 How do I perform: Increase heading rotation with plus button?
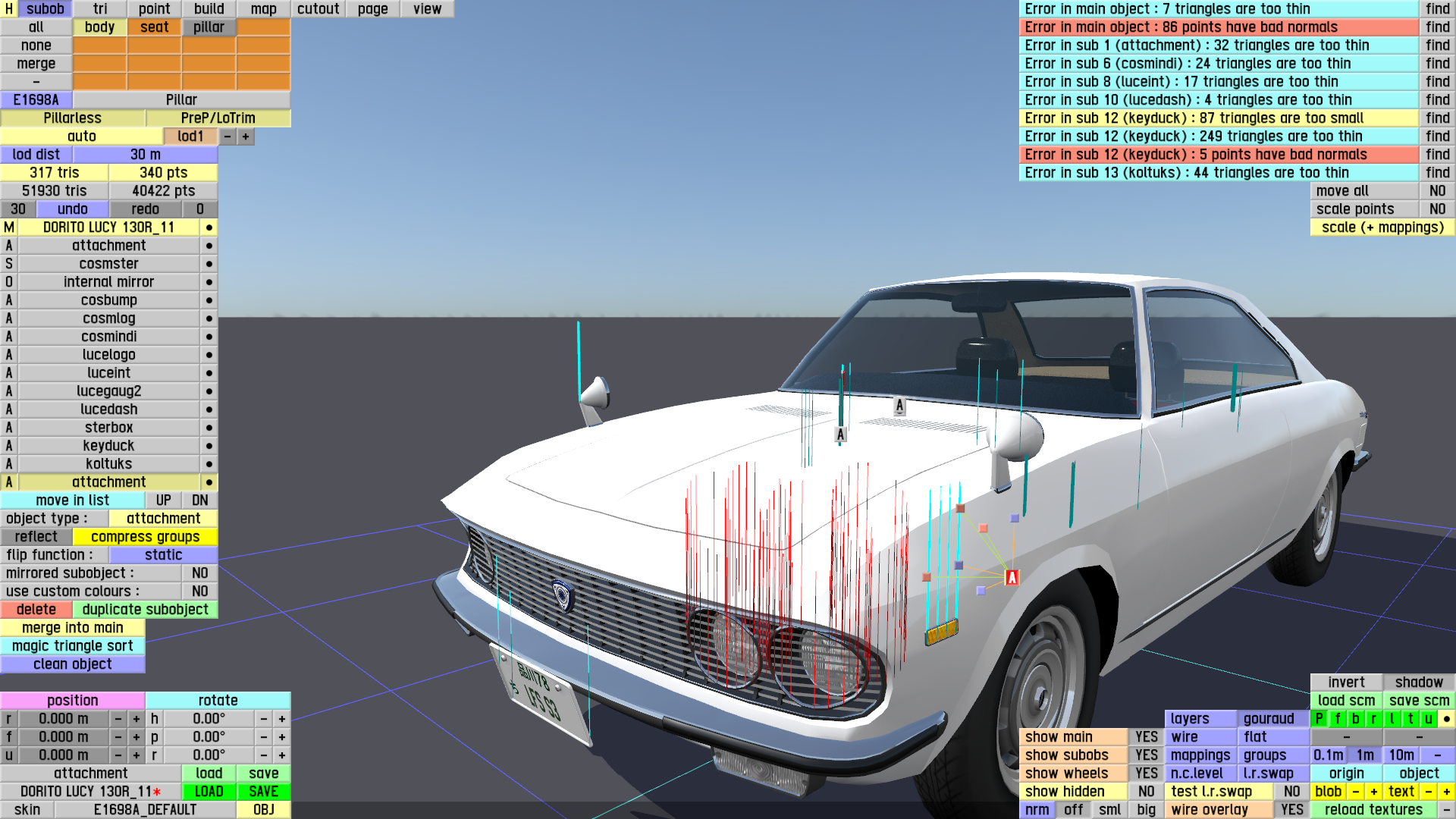click(x=282, y=719)
